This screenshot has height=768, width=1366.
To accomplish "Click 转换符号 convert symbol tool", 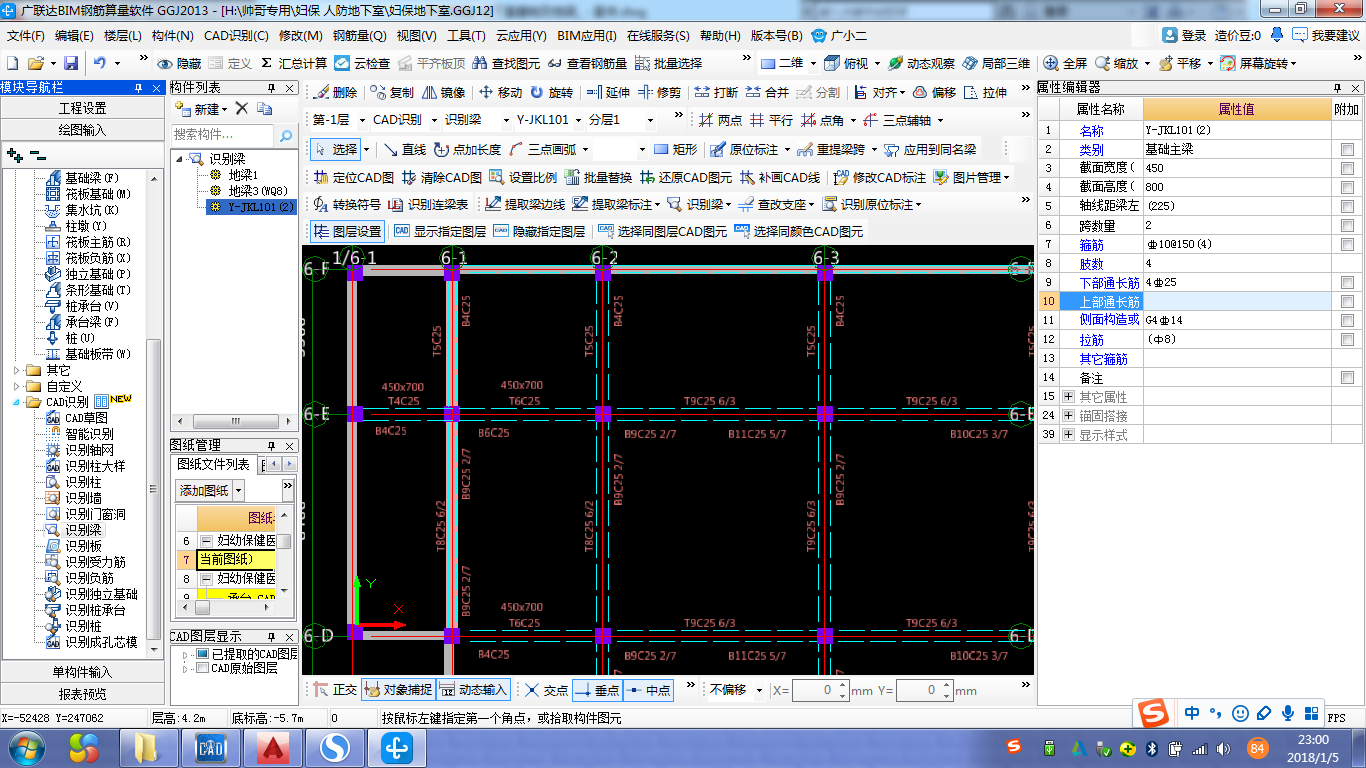I will click(346, 204).
